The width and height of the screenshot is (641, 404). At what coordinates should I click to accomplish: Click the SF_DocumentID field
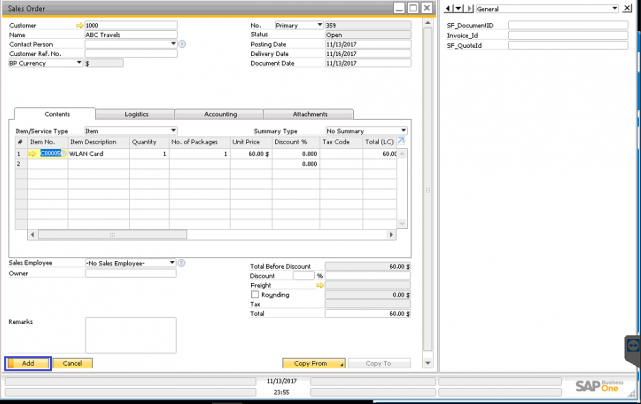568,25
